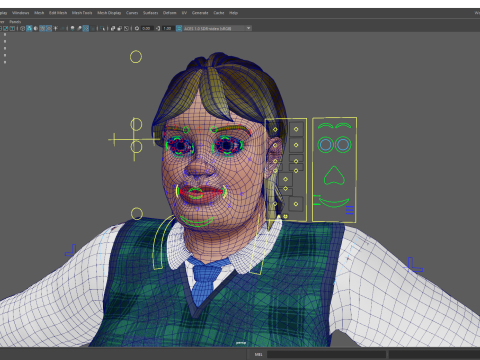Screen dimensions: 480x360
Task: Select the blue L-shaped control on right arm
Action: [x=415, y=265]
